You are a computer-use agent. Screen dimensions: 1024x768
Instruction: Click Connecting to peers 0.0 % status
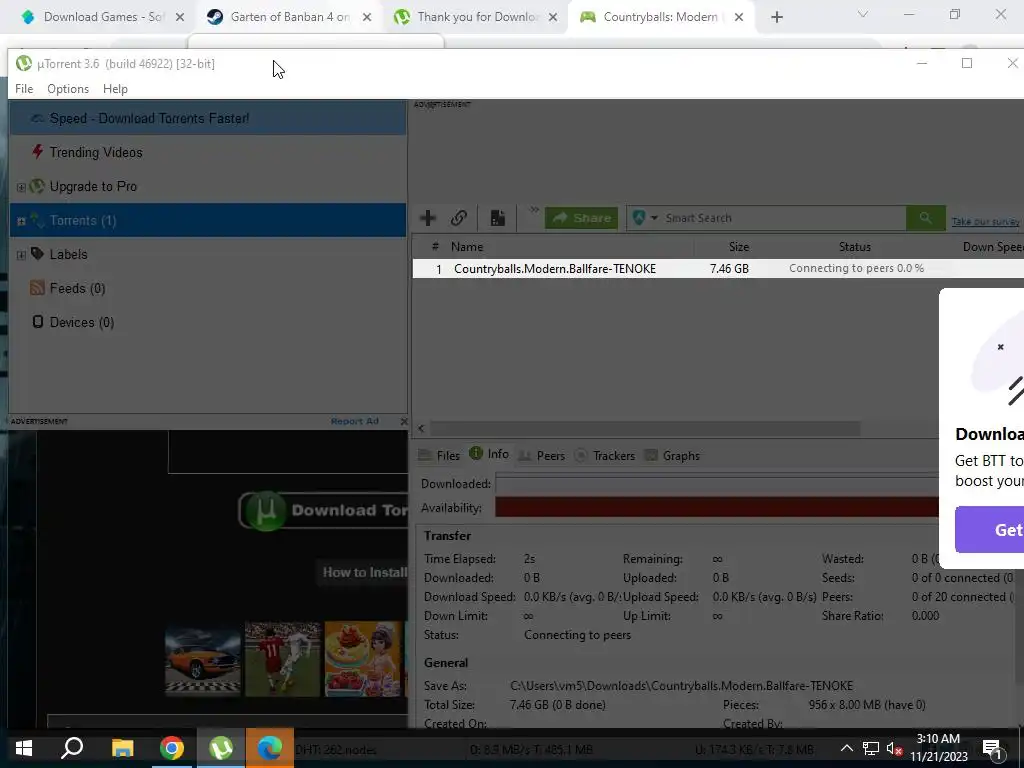pyautogui.click(x=856, y=268)
